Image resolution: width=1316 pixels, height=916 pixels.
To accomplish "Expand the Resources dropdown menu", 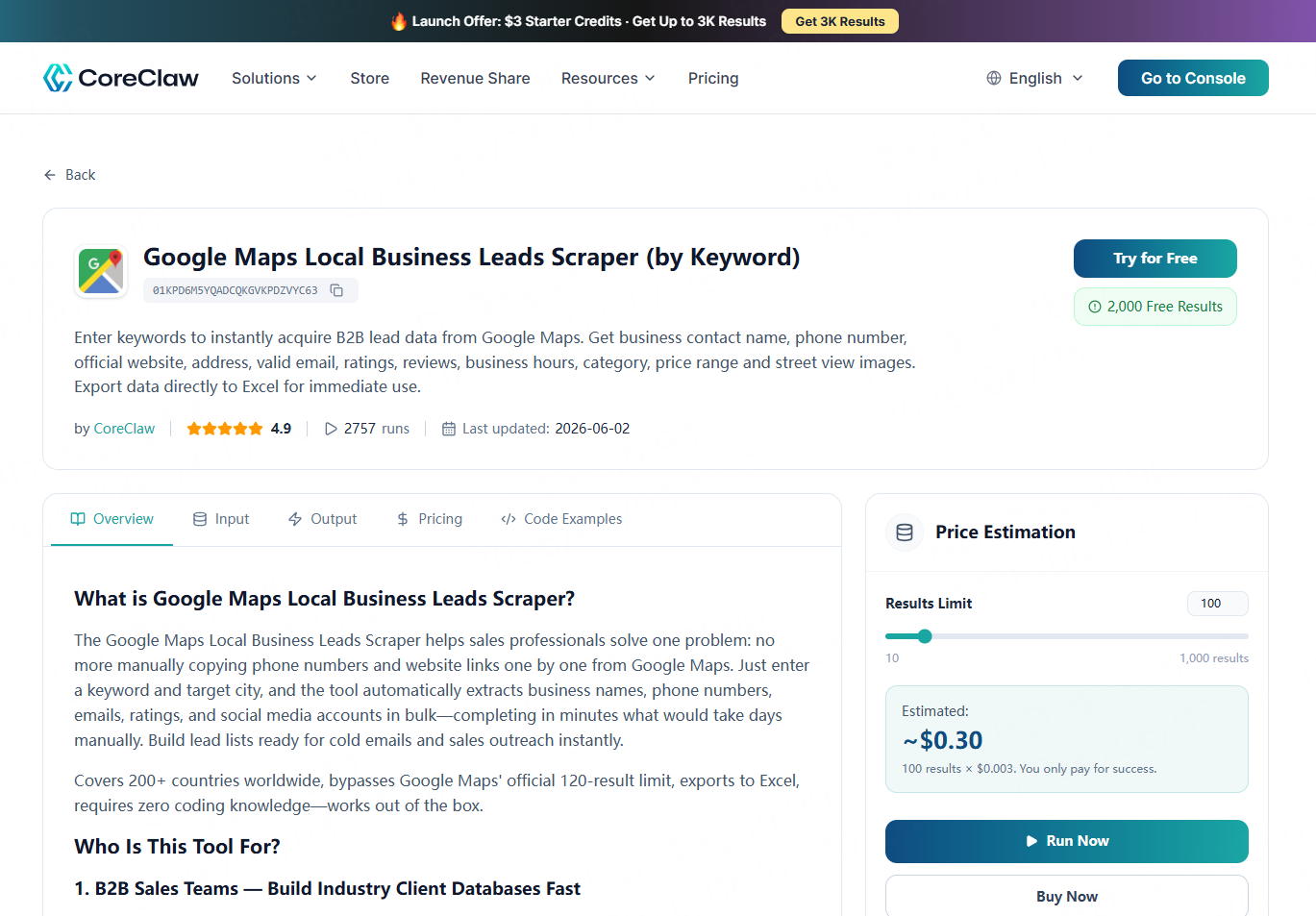I will [x=608, y=78].
